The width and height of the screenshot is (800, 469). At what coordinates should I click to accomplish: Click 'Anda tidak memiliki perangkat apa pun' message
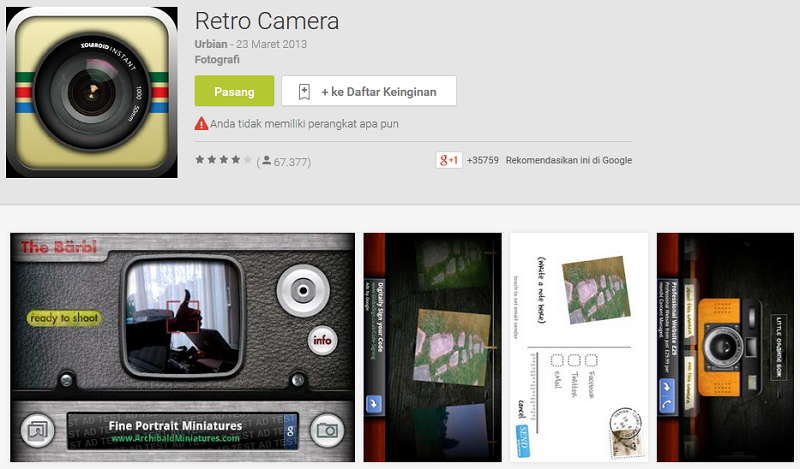point(304,124)
